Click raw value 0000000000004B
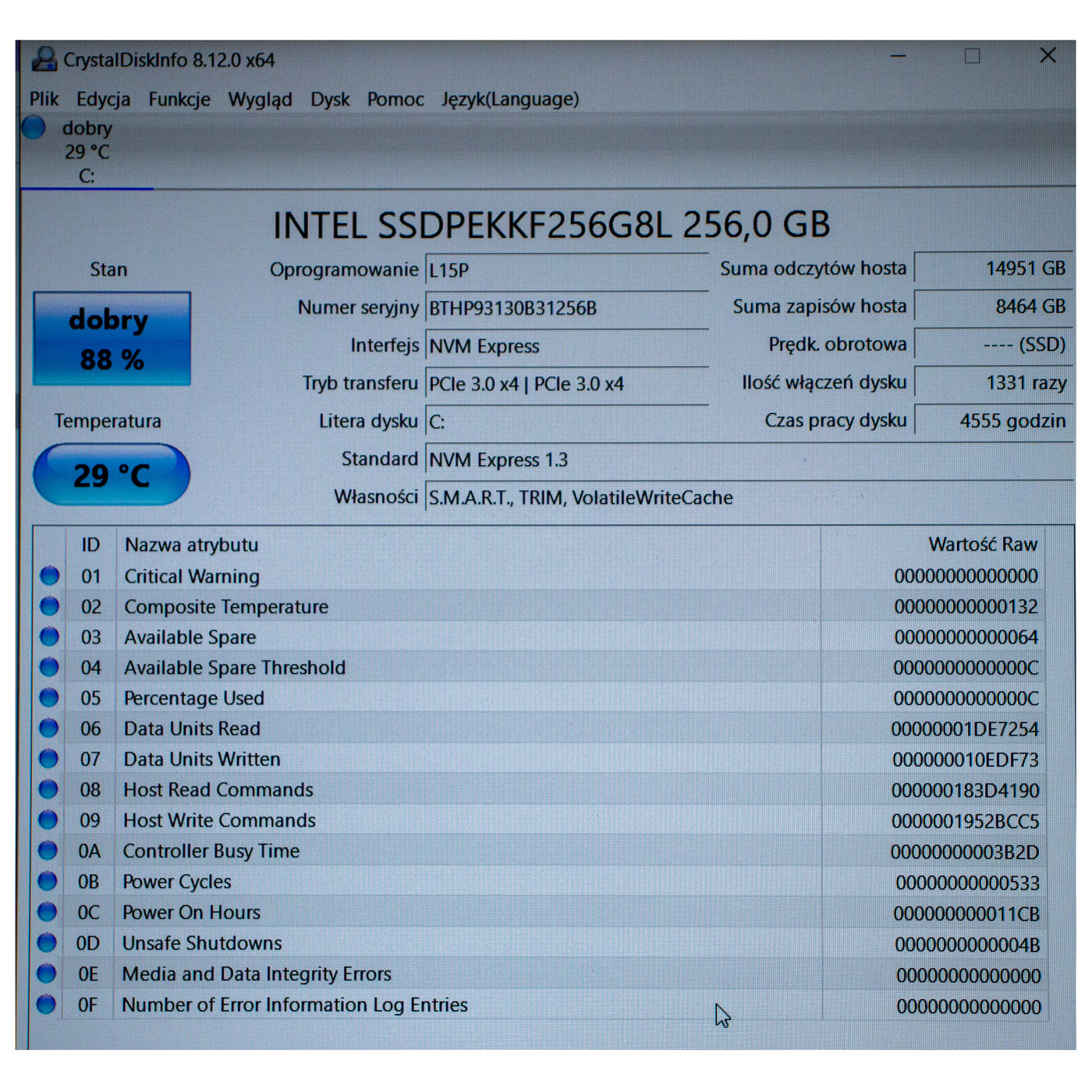1092x1092 pixels. [x=967, y=945]
